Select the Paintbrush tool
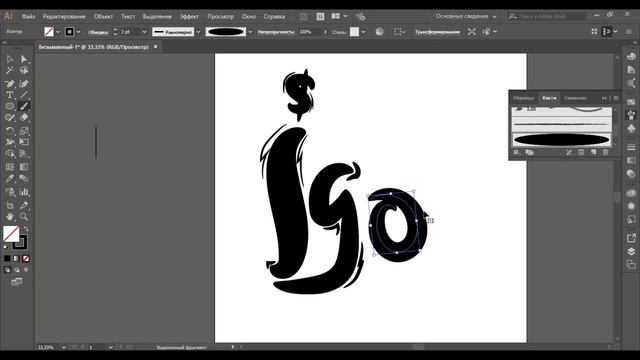Screen dimensions: 640x360 pos(24,106)
